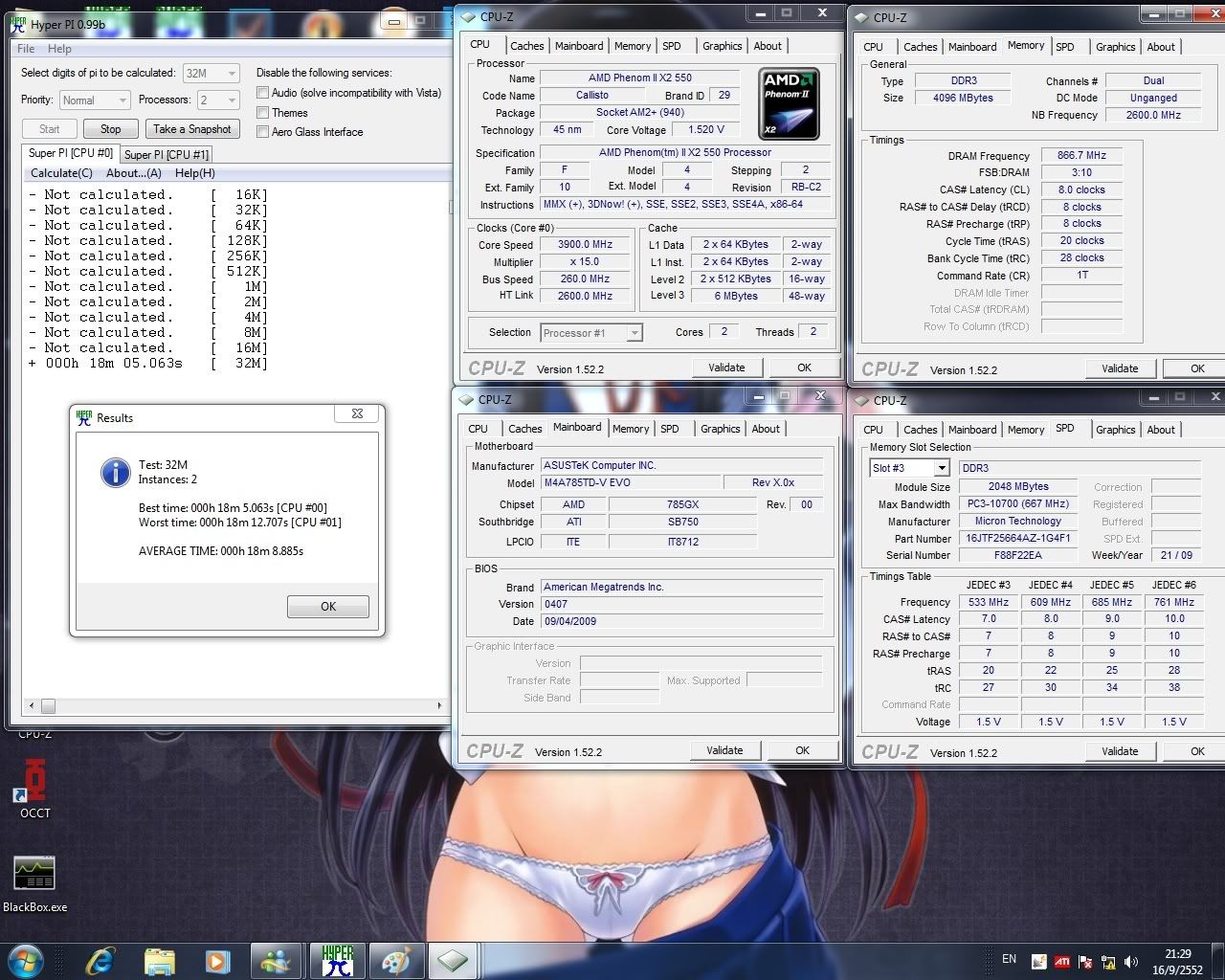Click the Results dialog title bar icon
Viewport: 1225px width, 980px height.
pyautogui.click(x=84, y=417)
